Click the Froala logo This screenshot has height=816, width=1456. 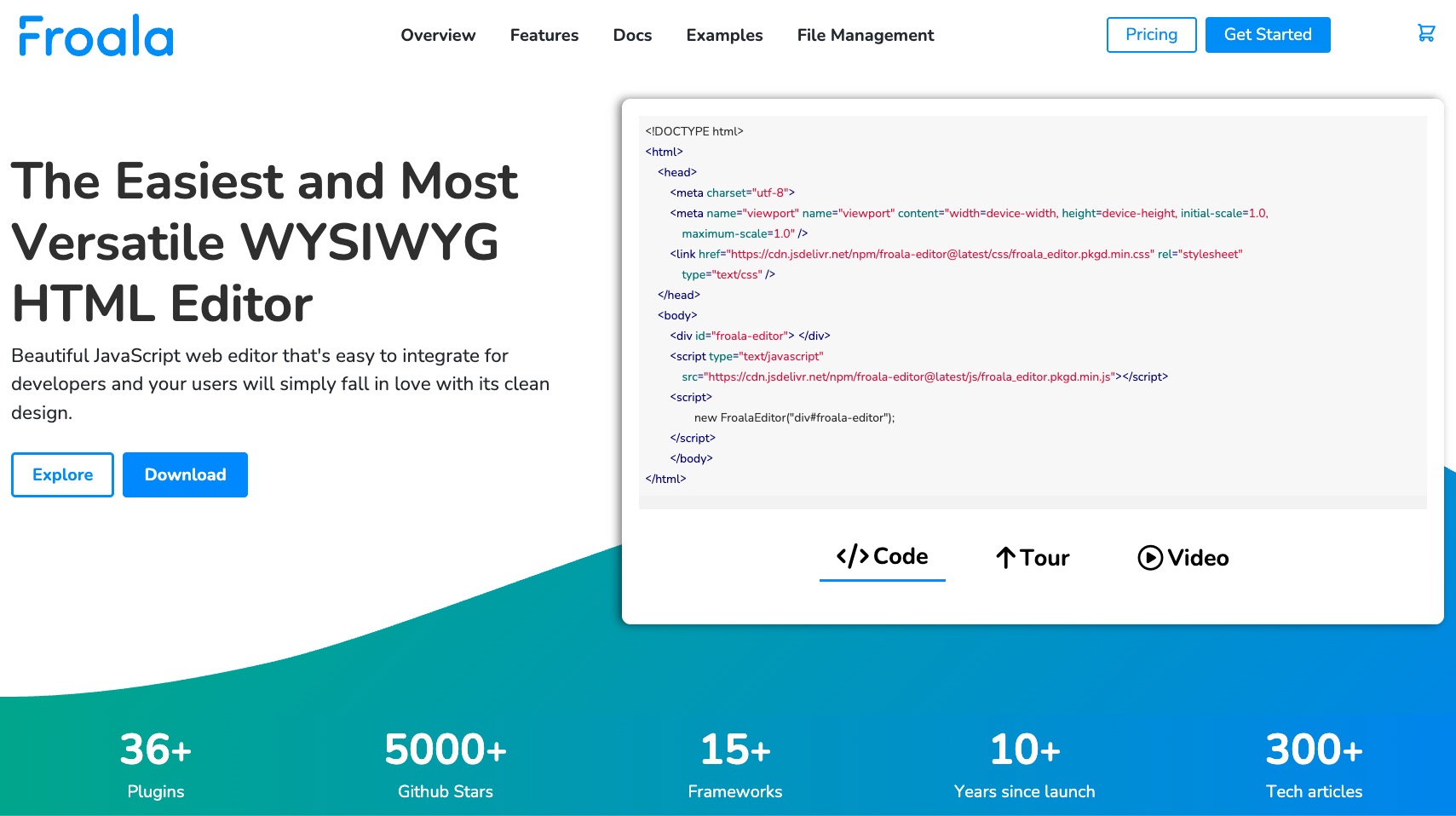95,36
